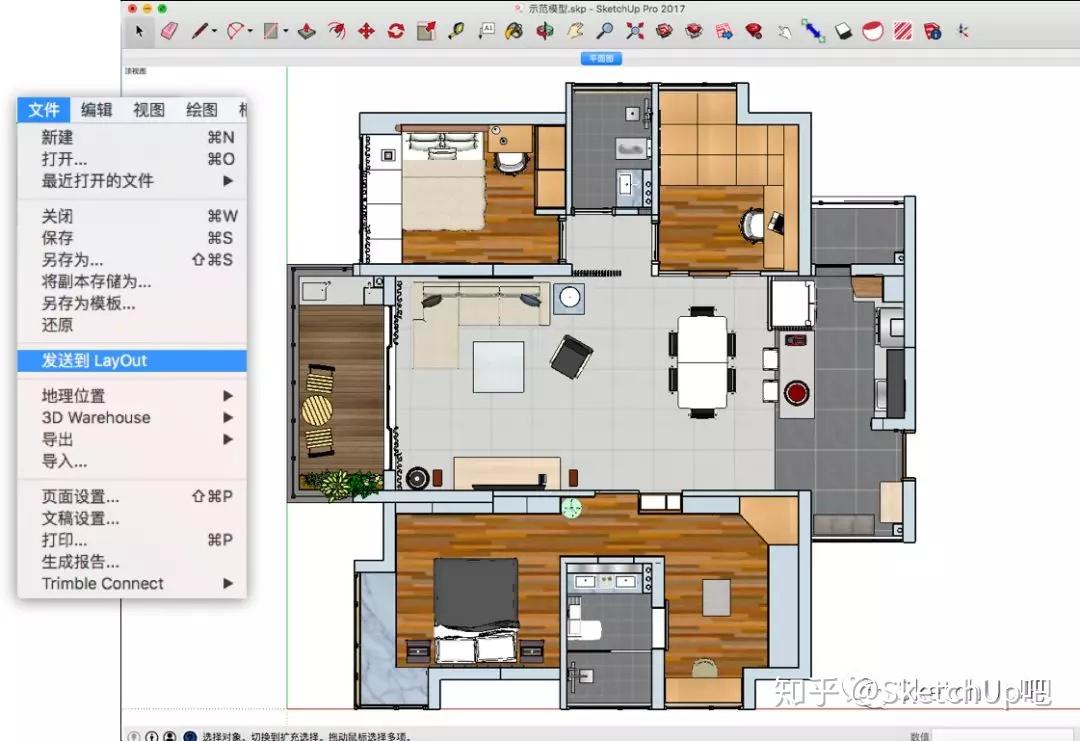Open the 编辑 menu
Viewport: 1080px width, 741px height.
click(95, 110)
